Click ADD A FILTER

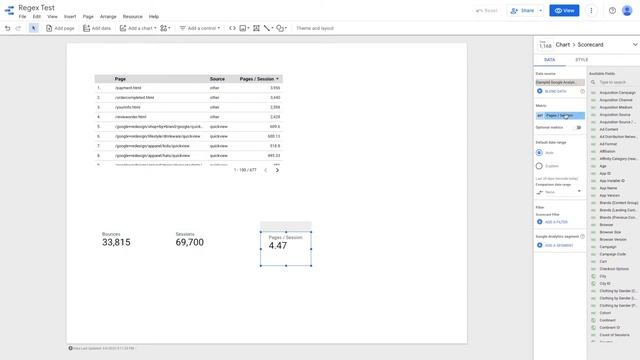pyautogui.click(x=552, y=222)
